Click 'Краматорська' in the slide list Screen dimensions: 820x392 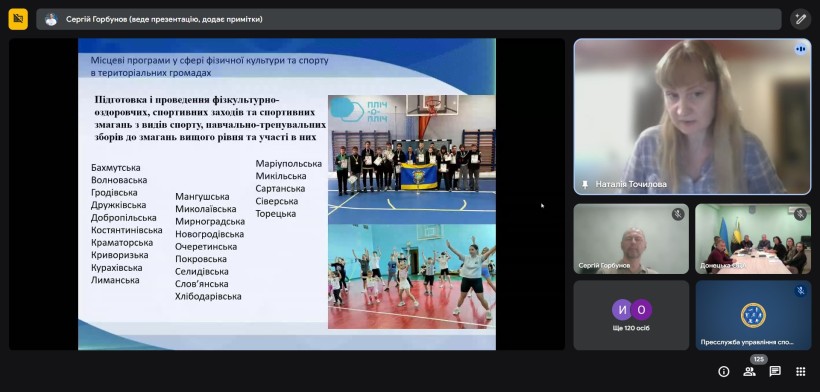pyautogui.click(x=122, y=243)
